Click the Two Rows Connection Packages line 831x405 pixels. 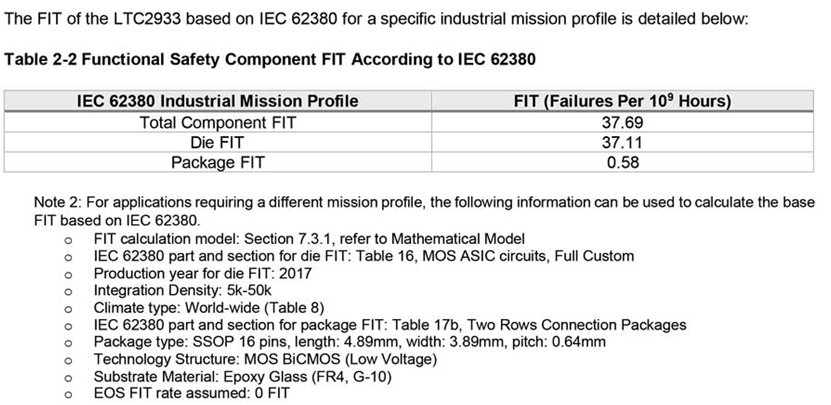point(389,325)
